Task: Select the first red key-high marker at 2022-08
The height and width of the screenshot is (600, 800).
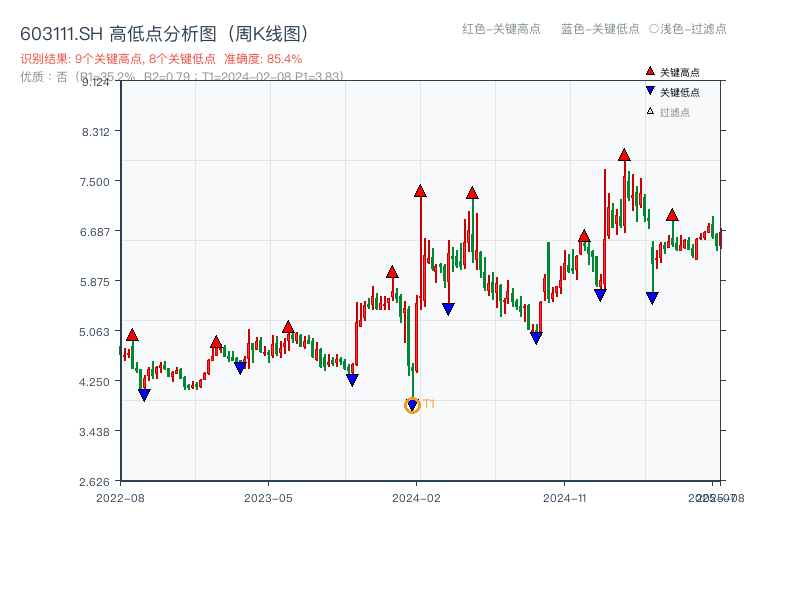Action: pyautogui.click(x=132, y=335)
